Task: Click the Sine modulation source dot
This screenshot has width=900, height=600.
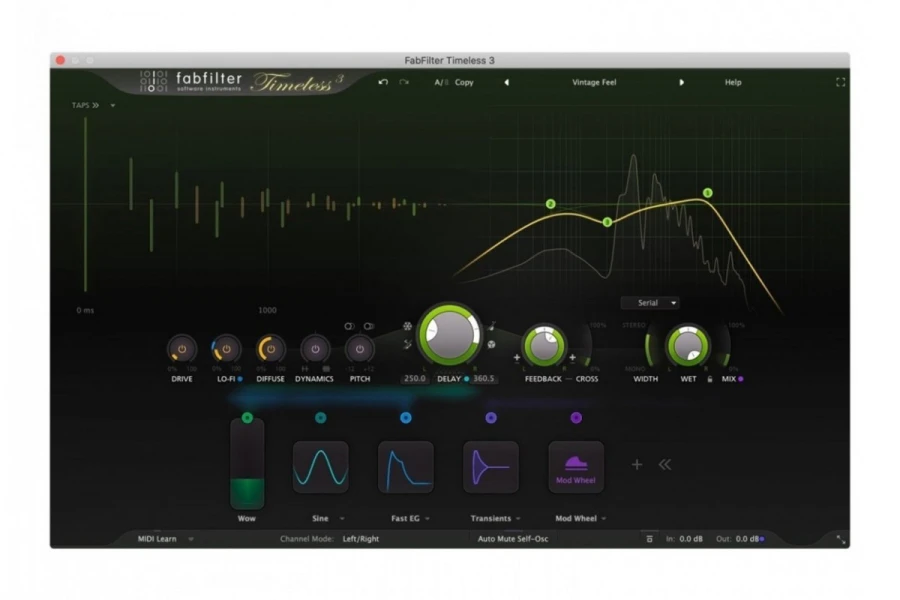Action: [321, 417]
